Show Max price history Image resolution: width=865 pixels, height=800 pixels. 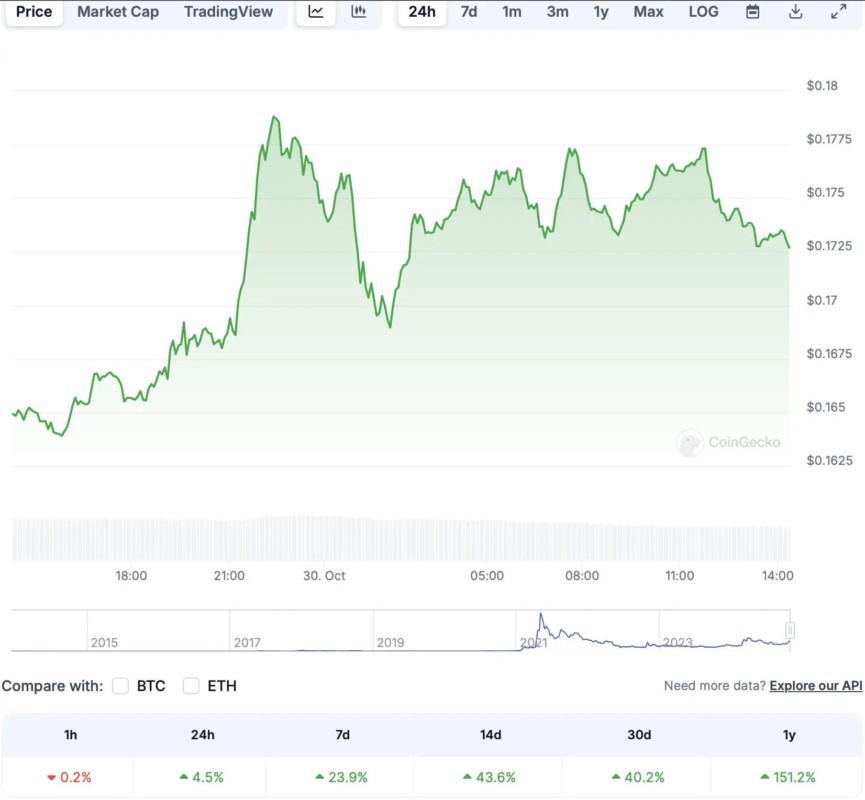648,12
